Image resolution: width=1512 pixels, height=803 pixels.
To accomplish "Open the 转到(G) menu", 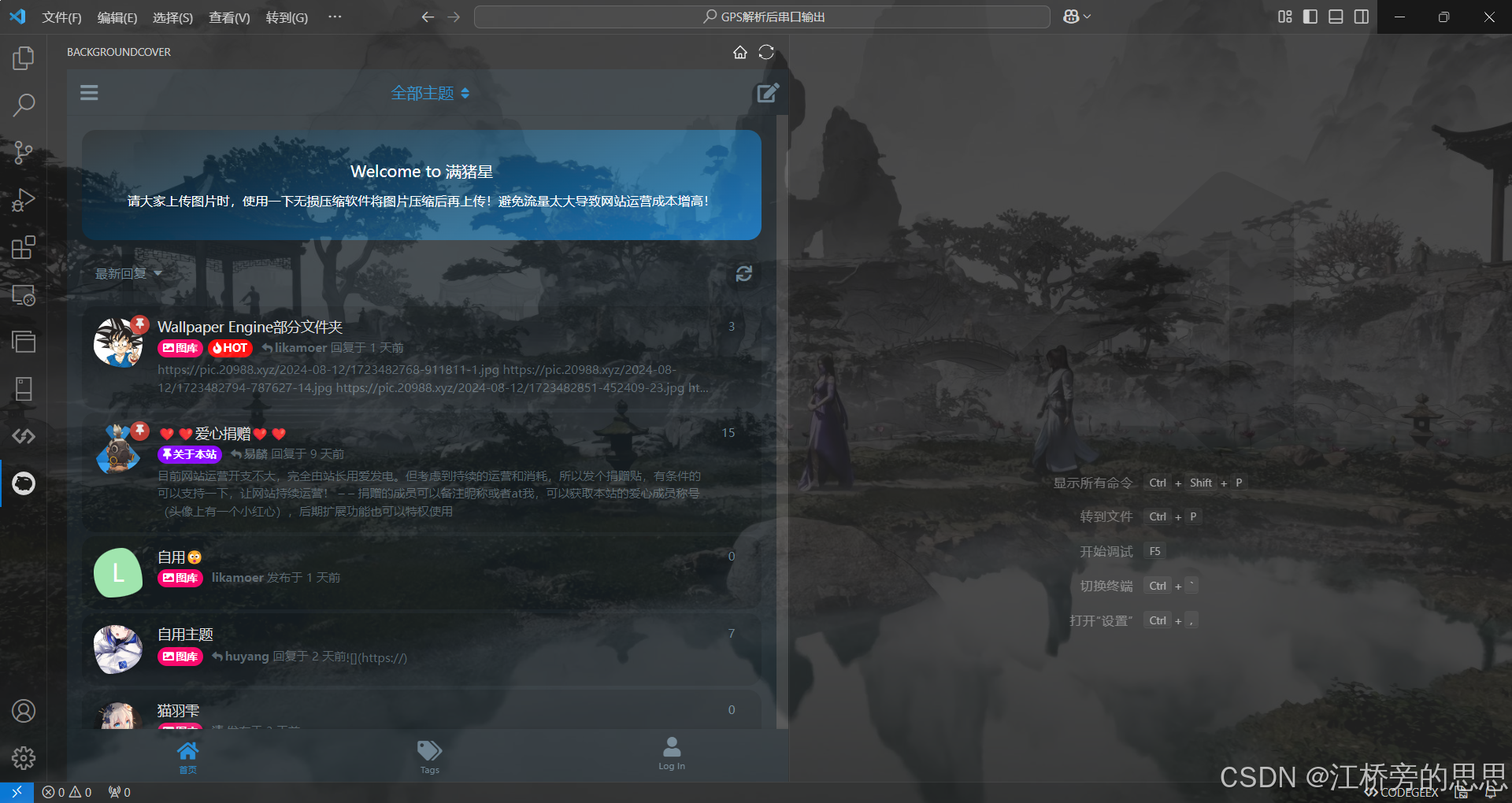I will click(x=287, y=17).
